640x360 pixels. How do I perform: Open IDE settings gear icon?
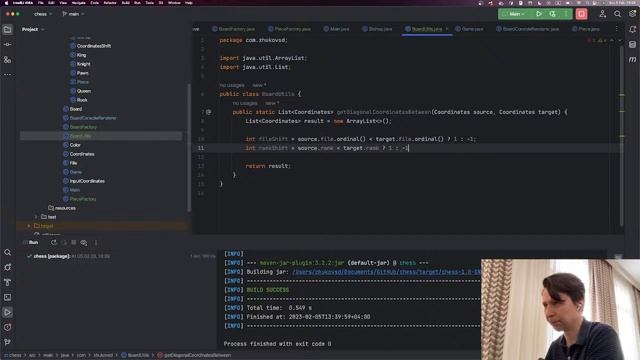(632, 14)
